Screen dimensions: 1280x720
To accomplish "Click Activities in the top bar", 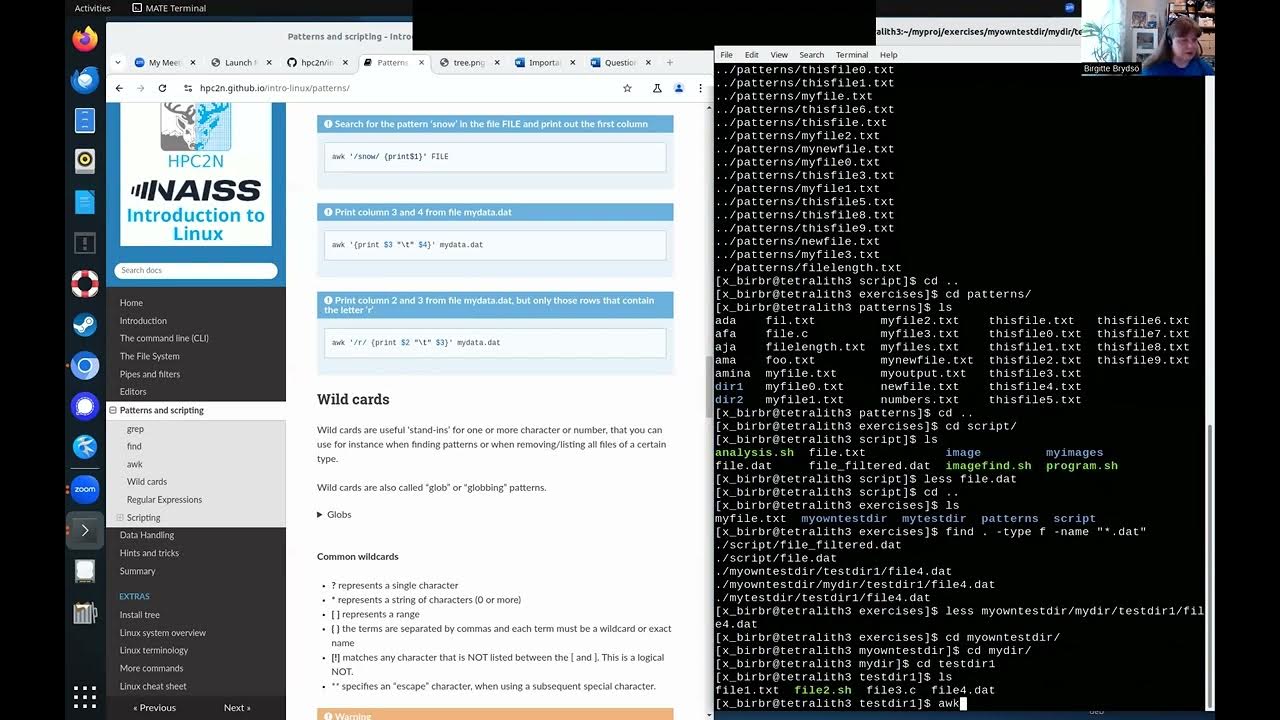I will tap(93, 8).
